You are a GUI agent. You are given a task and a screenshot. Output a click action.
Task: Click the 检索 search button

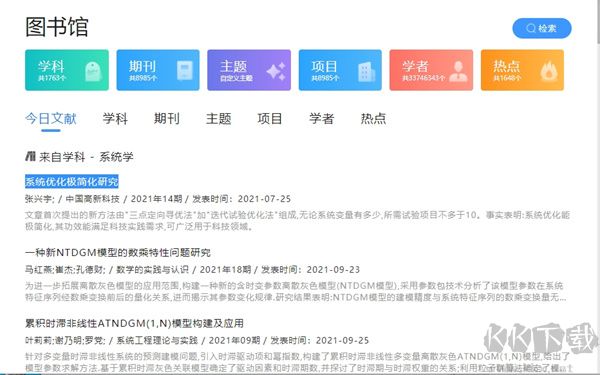coord(542,28)
